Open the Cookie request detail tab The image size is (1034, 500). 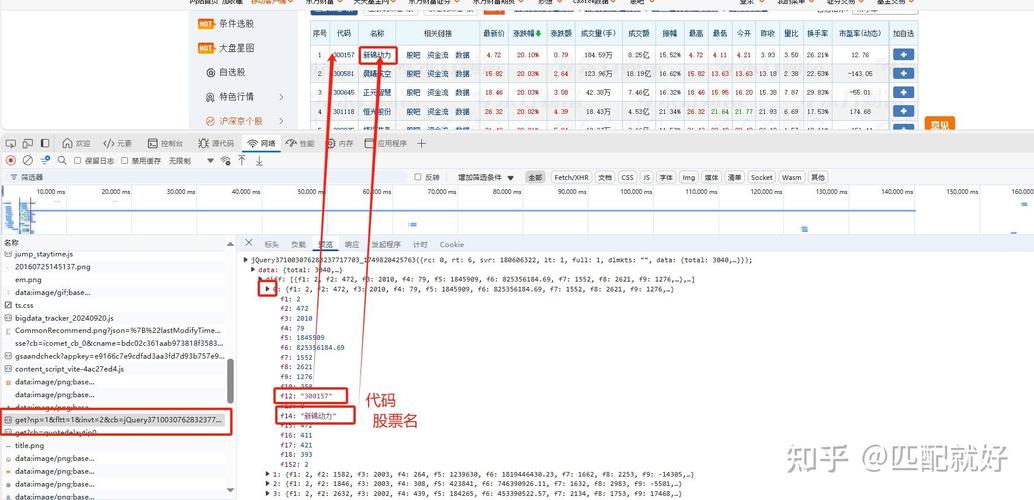[x=452, y=244]
